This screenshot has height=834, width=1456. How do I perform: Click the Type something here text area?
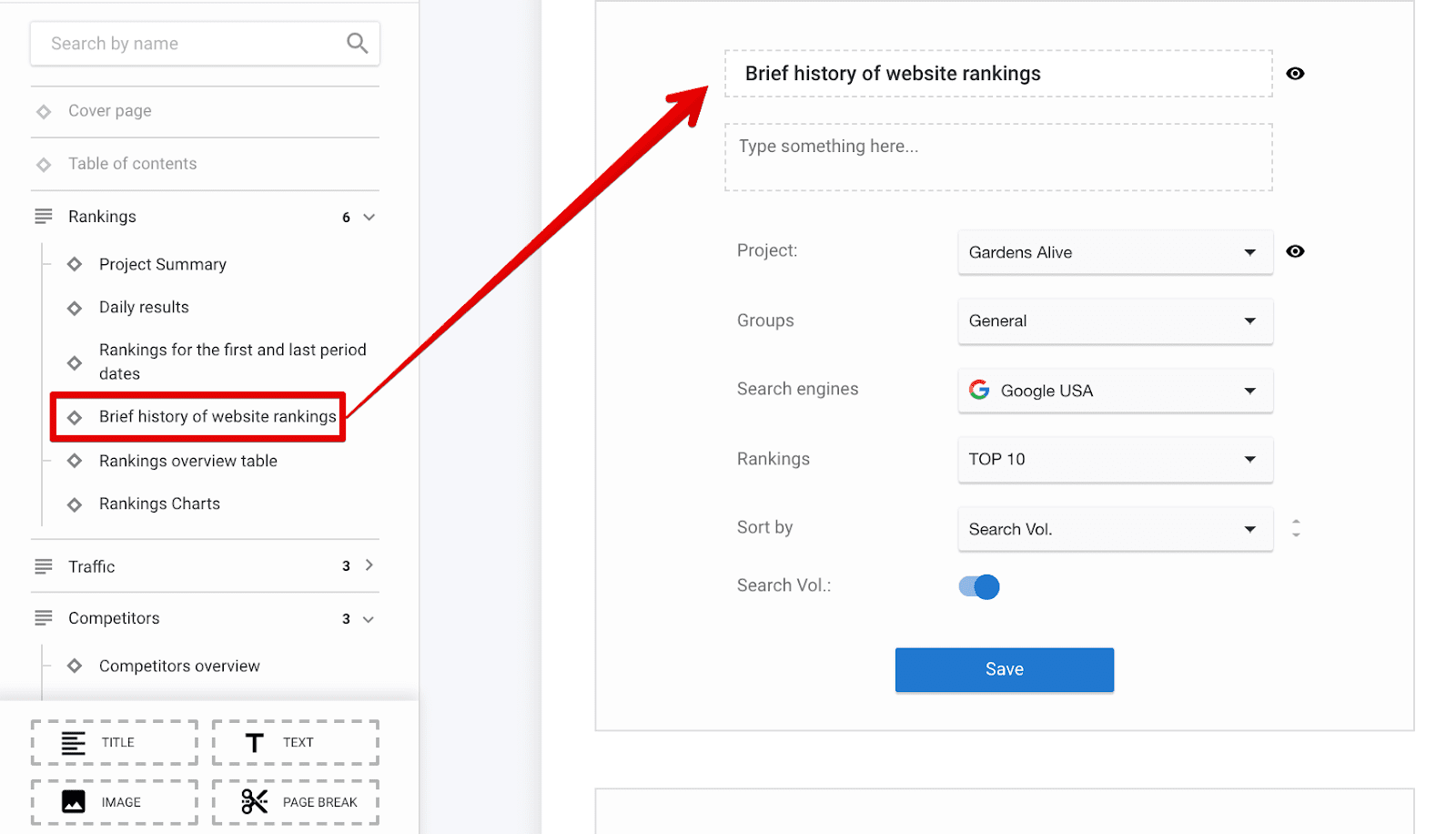click(998, 158)
